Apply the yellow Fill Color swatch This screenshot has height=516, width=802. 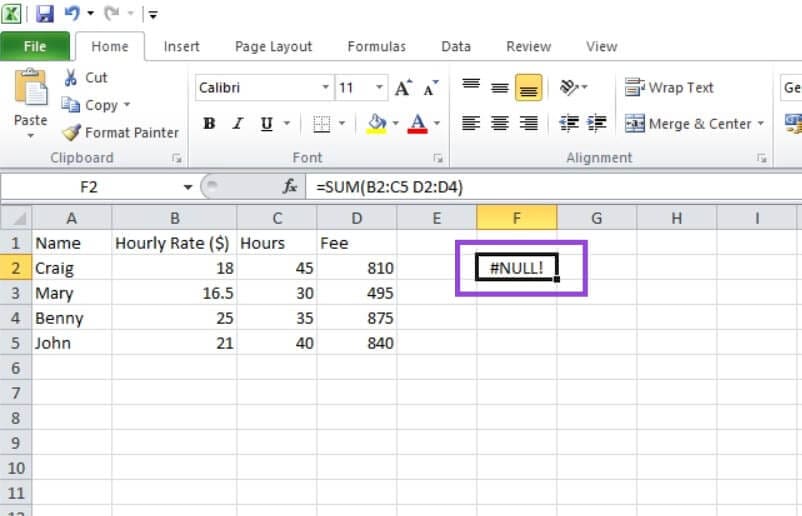point(377,124)
